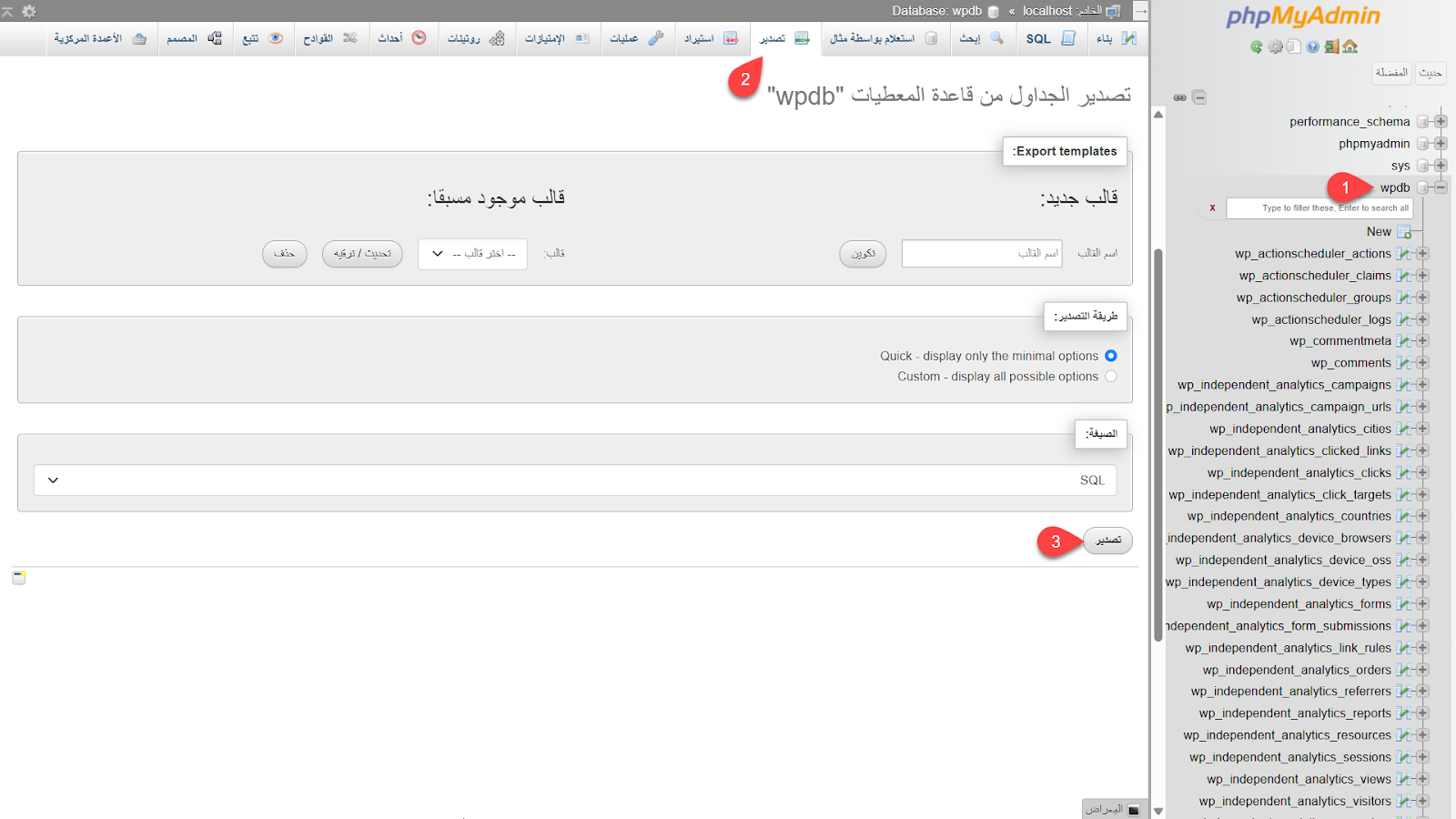Click table icon beside wp_comments
This screenshot has width=1456, height=819.
click(x=1404, y=363)
